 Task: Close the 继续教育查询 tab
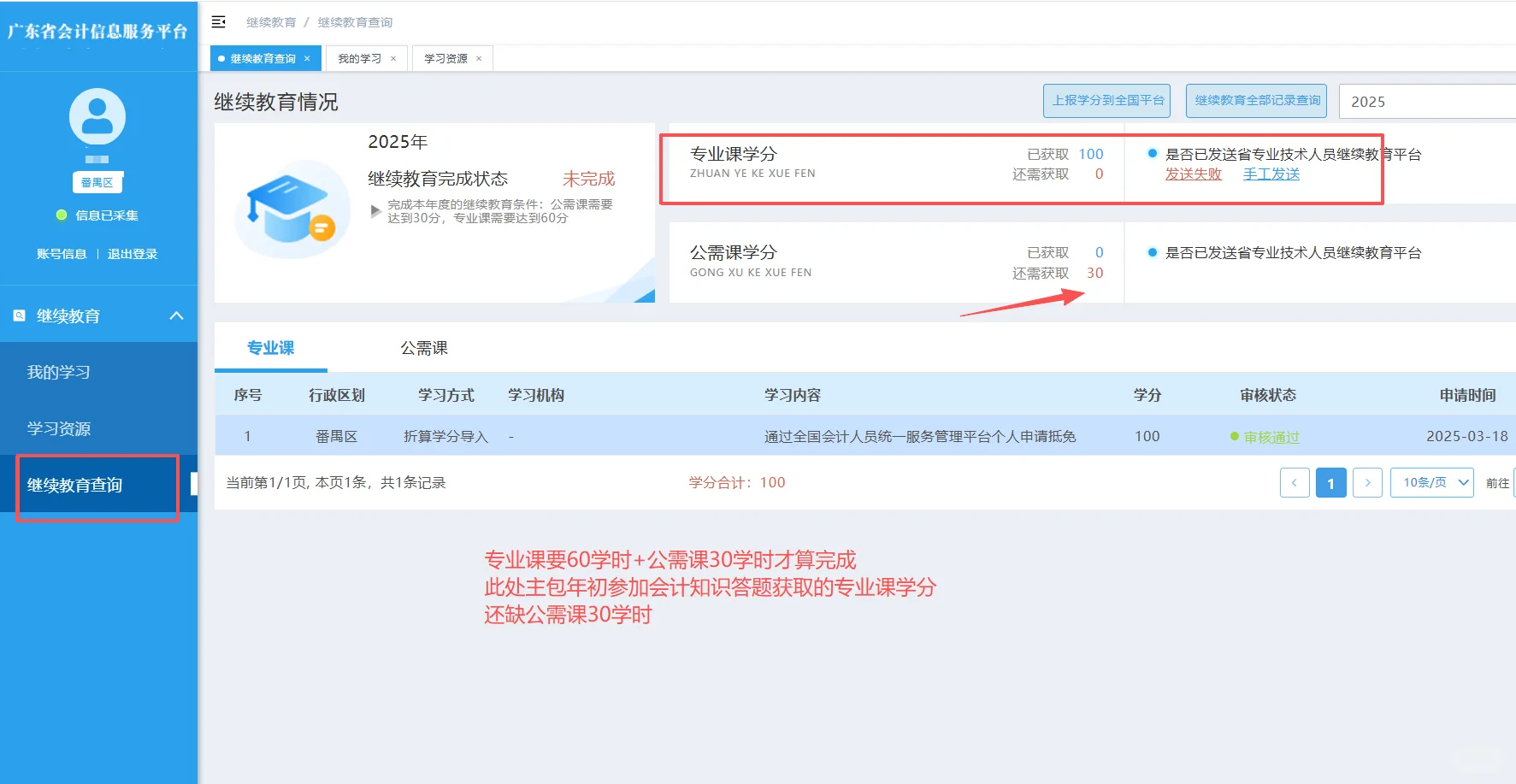point(307,58)
